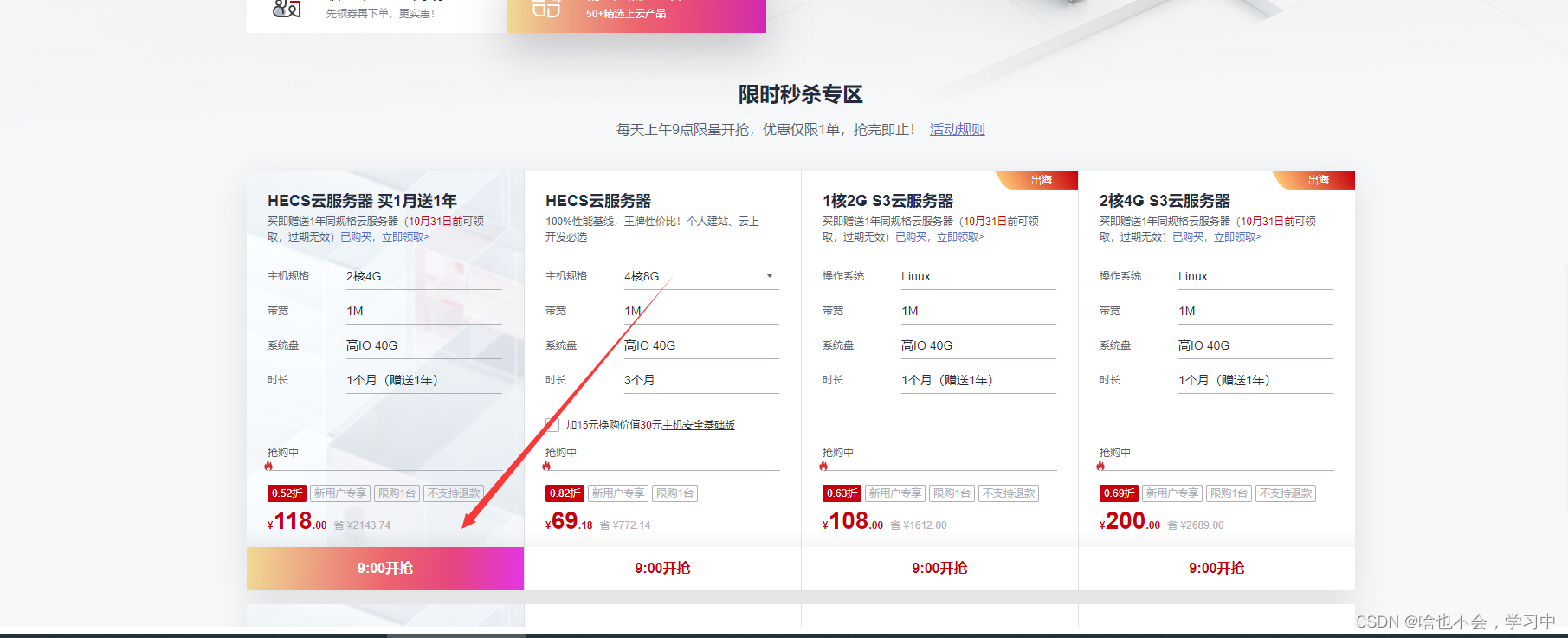Click Linux 操作系统 value in 1核2G S3 card
The width and height of the screenshot is (1568, 638).
(x=916, y=276)
